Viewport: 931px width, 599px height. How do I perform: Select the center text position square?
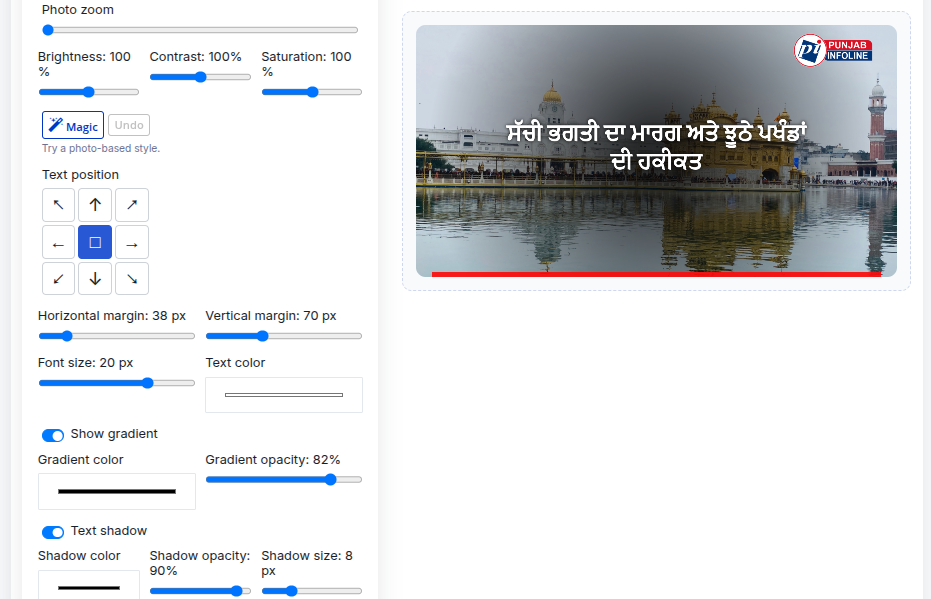(95, 242)
